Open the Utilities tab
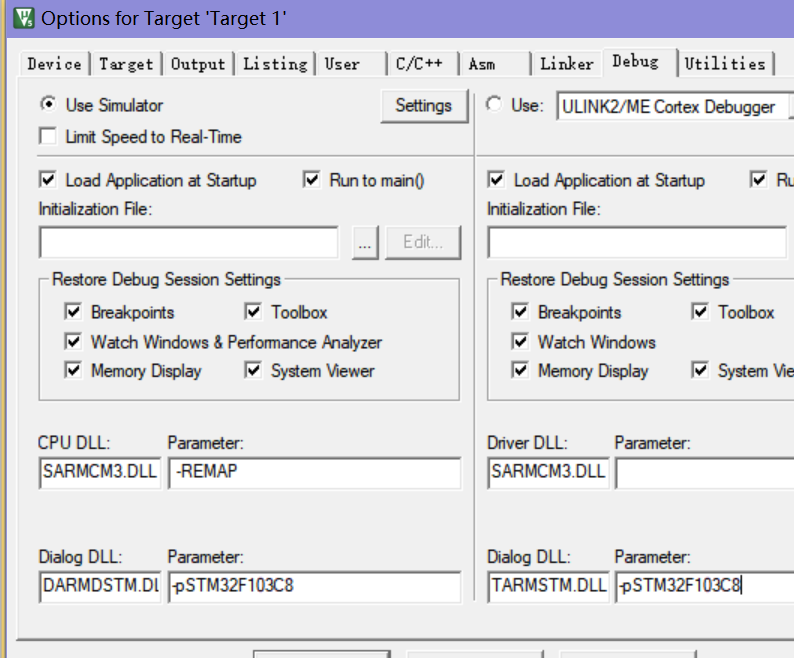The height and width of the screenshot is (658, 794). [725, 64]
